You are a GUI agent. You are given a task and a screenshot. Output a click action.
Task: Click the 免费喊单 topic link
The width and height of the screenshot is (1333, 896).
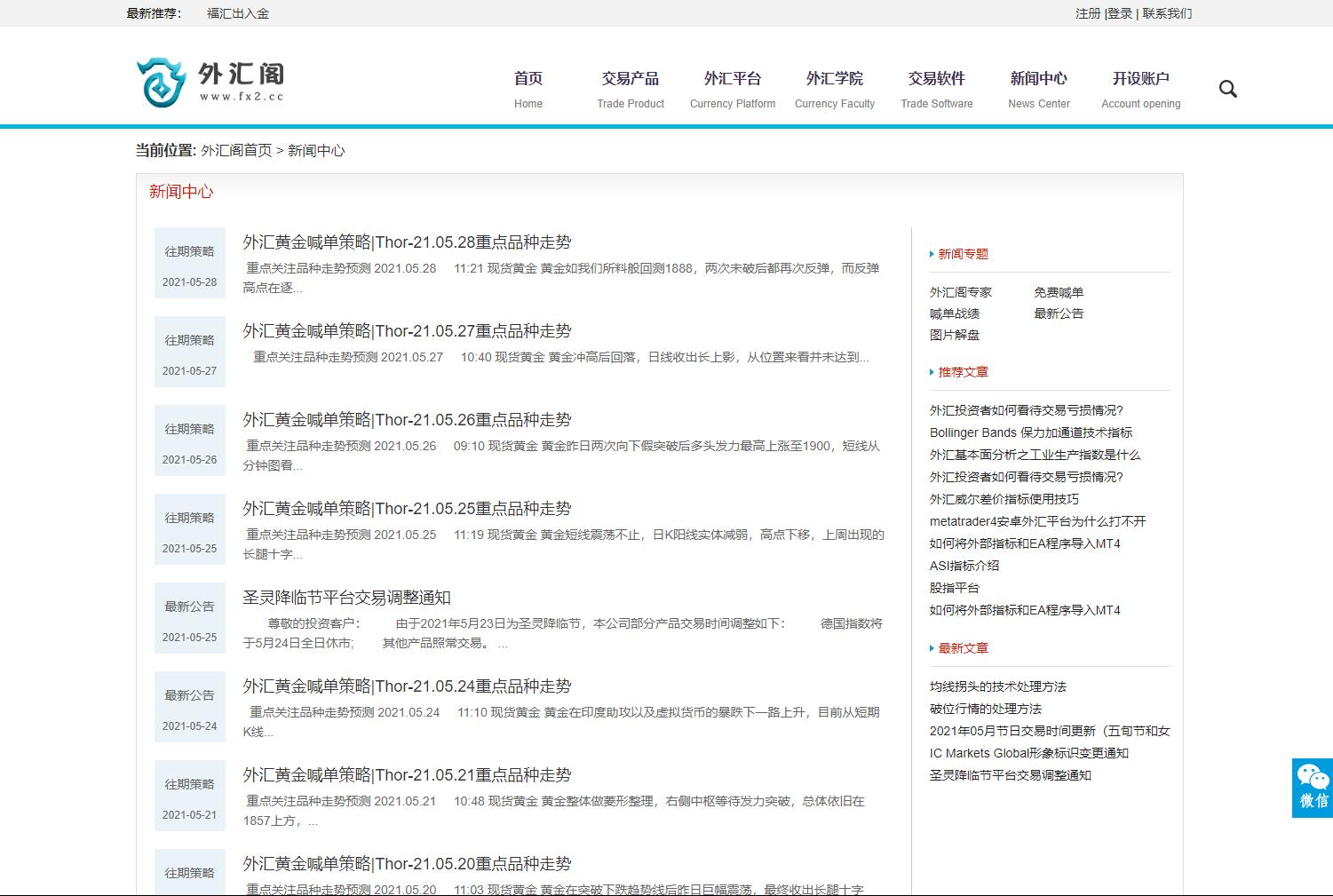click(1059, 291)
